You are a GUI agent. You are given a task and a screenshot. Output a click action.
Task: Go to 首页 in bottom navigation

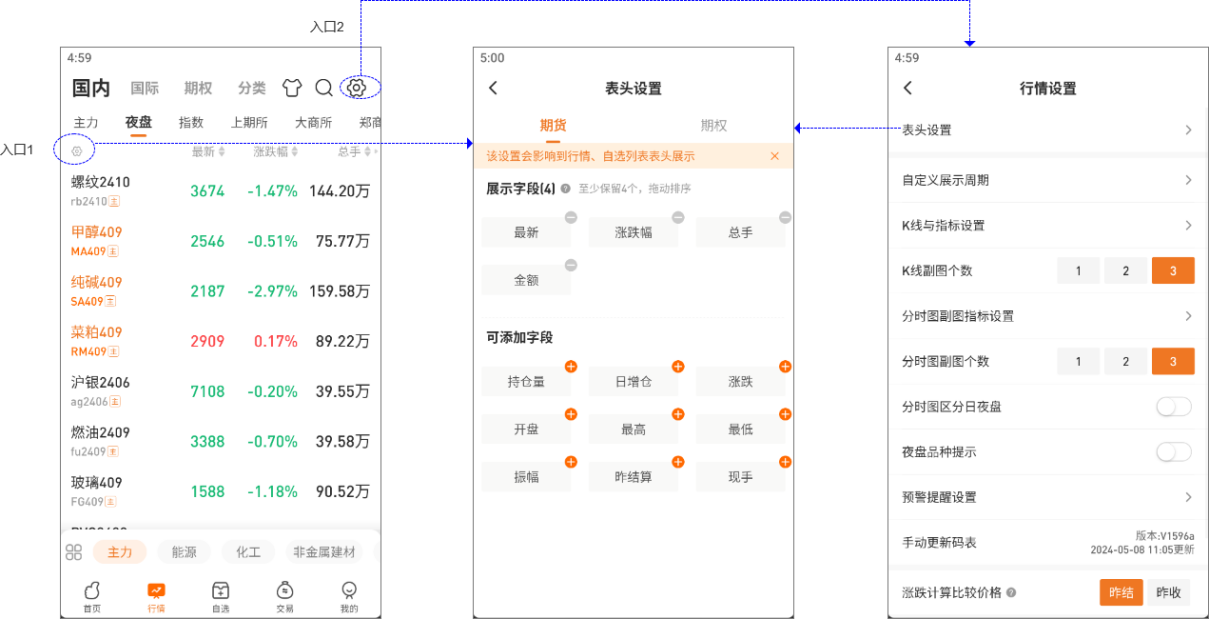click(x=92, y=597)
